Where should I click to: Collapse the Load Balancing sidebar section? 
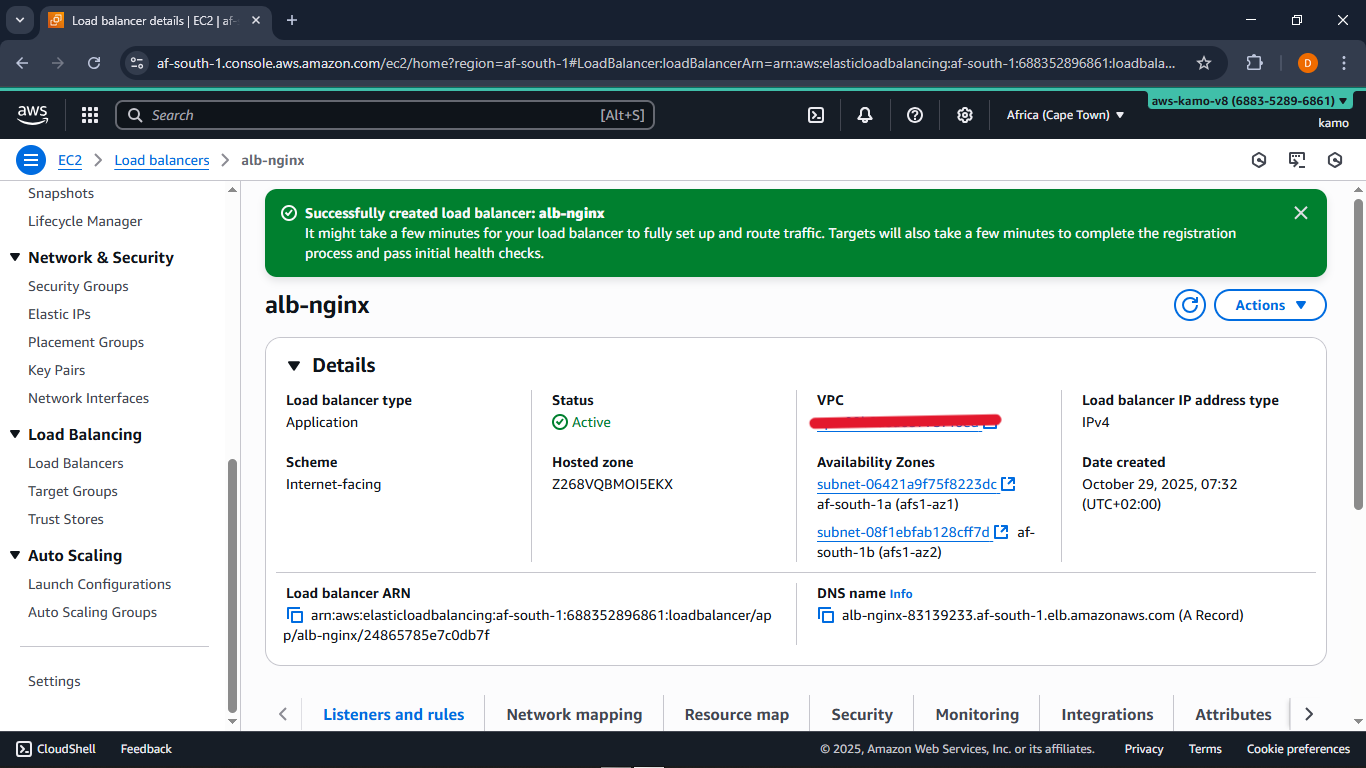(15, 435)
